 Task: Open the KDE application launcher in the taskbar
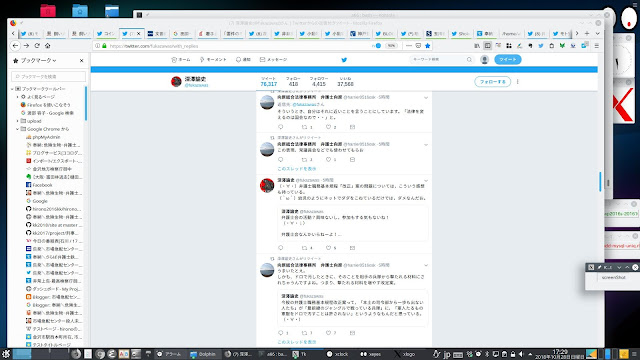point(6,354)
